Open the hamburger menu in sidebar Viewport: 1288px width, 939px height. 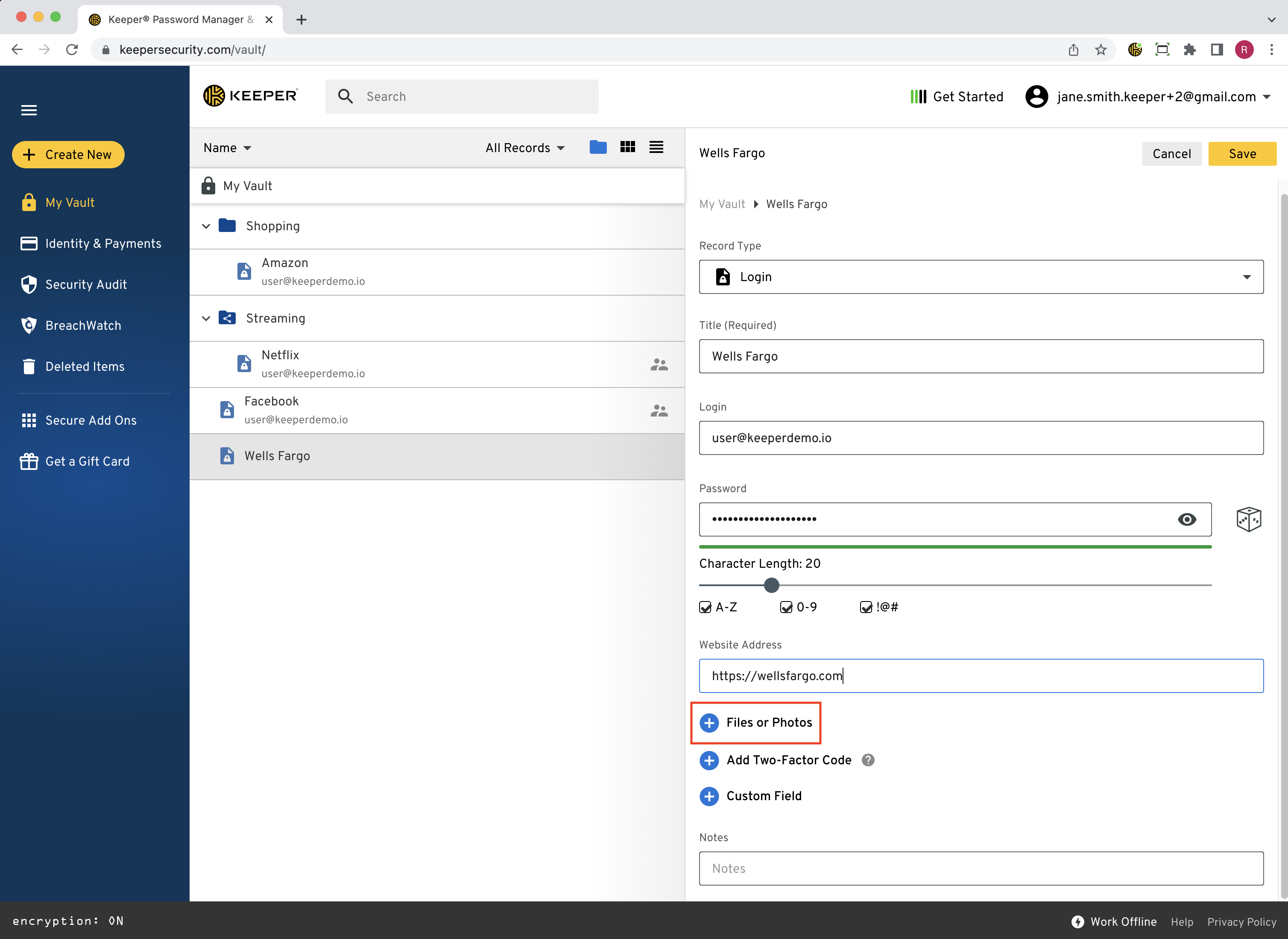click(29, 110)
